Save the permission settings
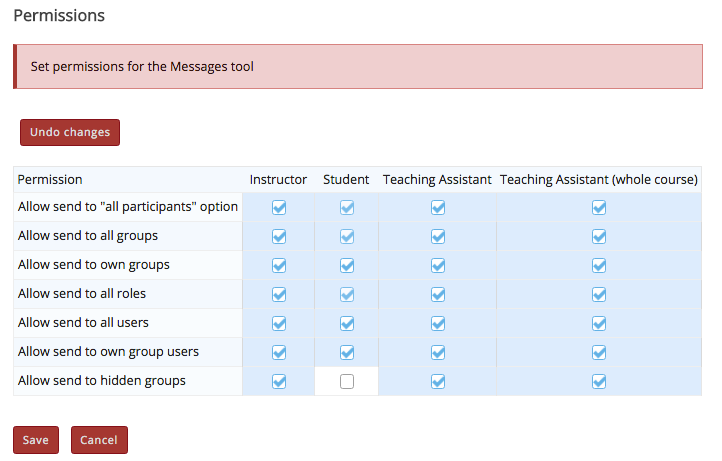 click(36, 440)
